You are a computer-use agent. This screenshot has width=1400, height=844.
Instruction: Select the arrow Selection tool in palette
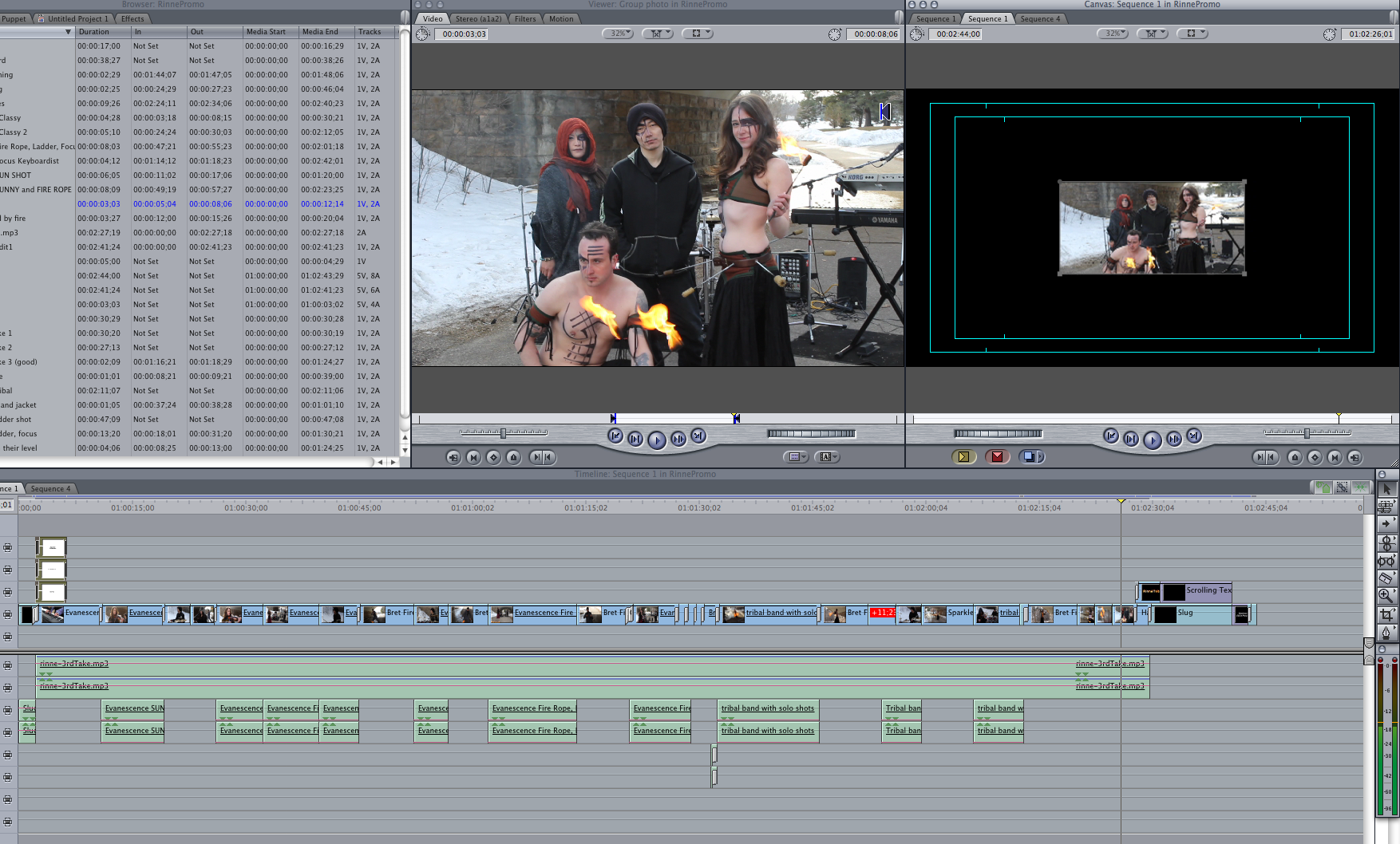point(1386,489)
